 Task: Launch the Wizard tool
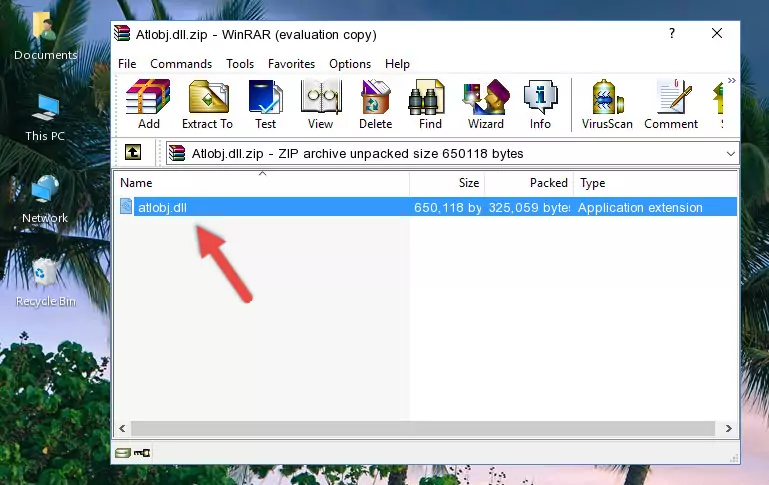(x=486, y=104)
